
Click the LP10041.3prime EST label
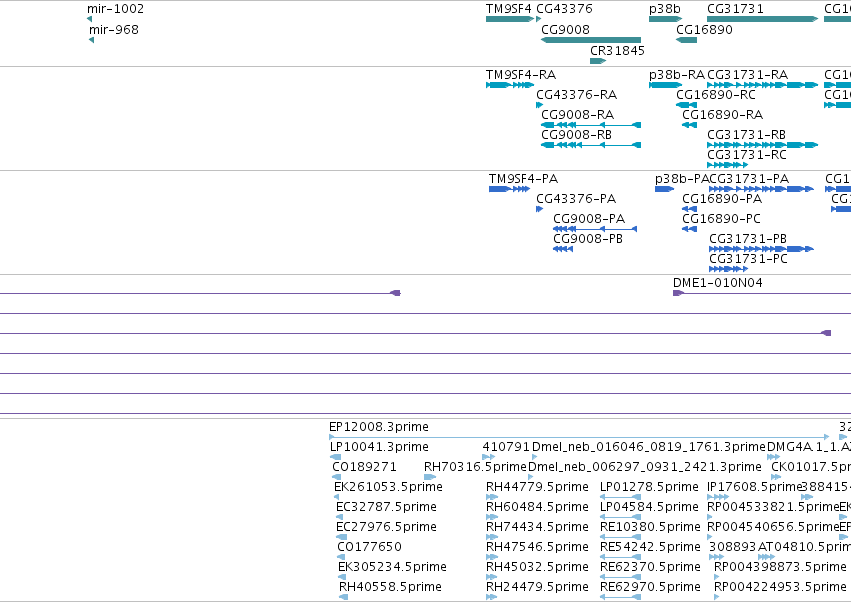[x=379, y=447]
